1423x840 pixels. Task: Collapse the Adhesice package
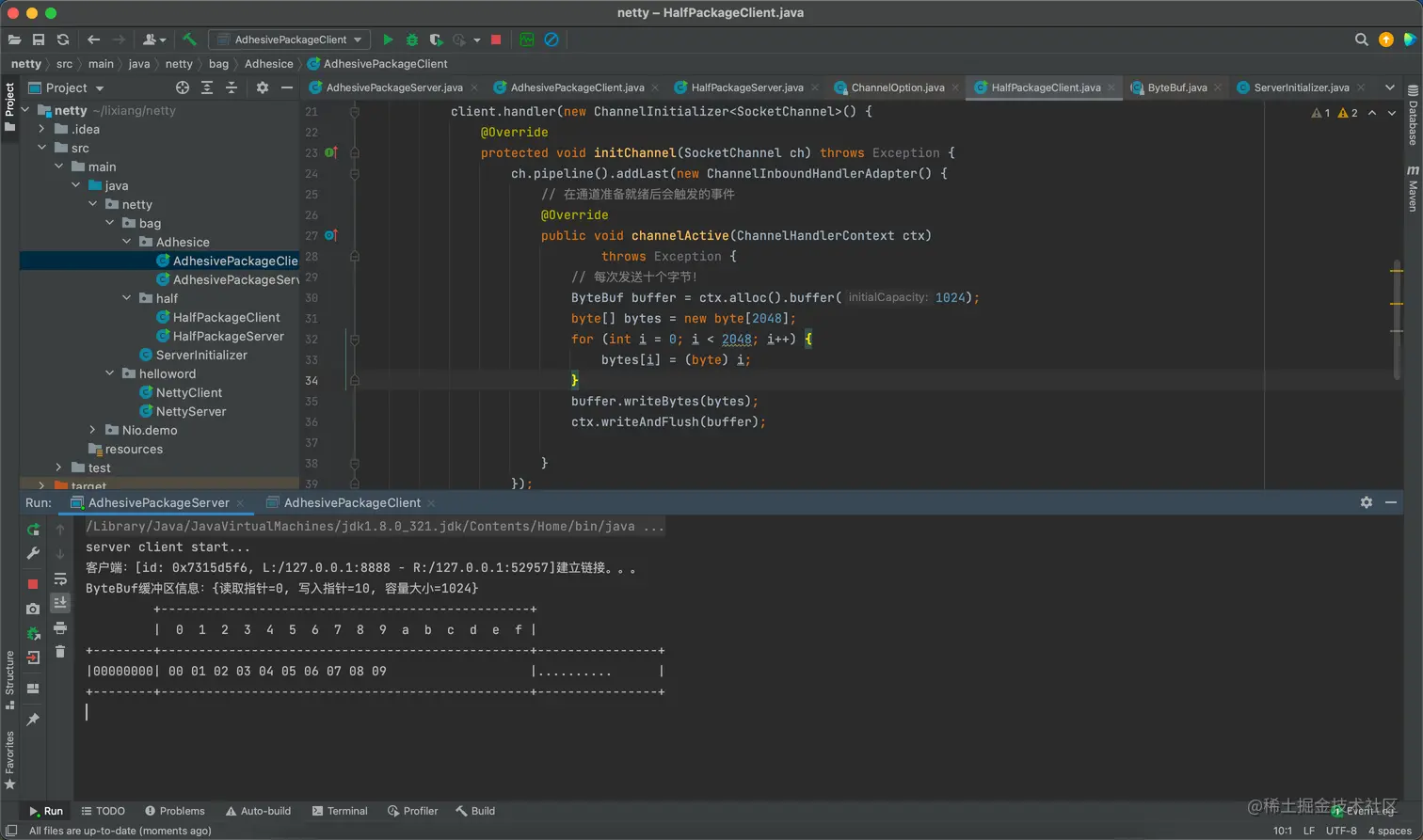pos(126,242)
